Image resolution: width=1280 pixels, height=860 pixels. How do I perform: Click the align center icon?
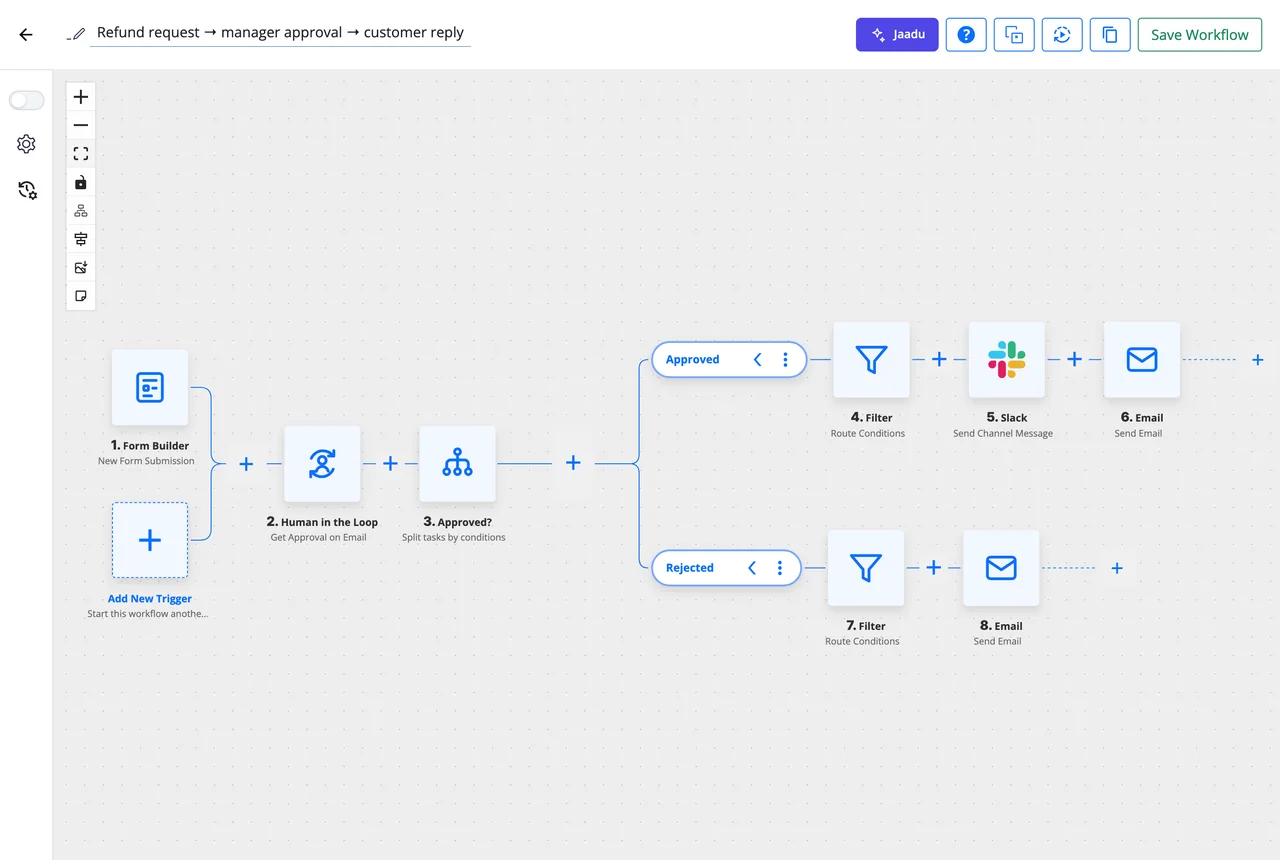point(81,239)
